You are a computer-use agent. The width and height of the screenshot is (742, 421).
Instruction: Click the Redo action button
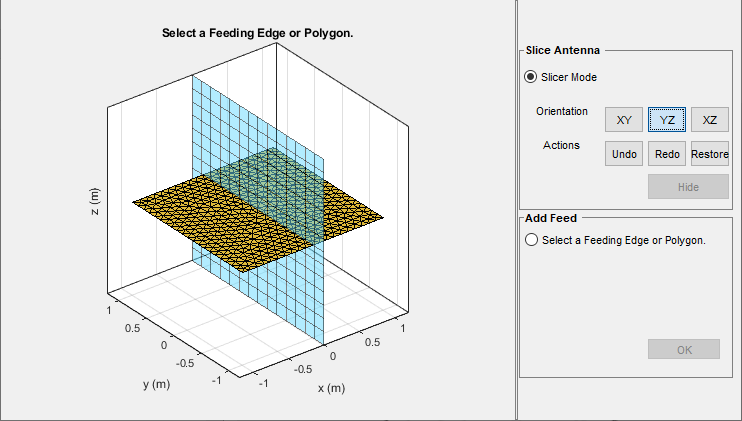(667, 154)
